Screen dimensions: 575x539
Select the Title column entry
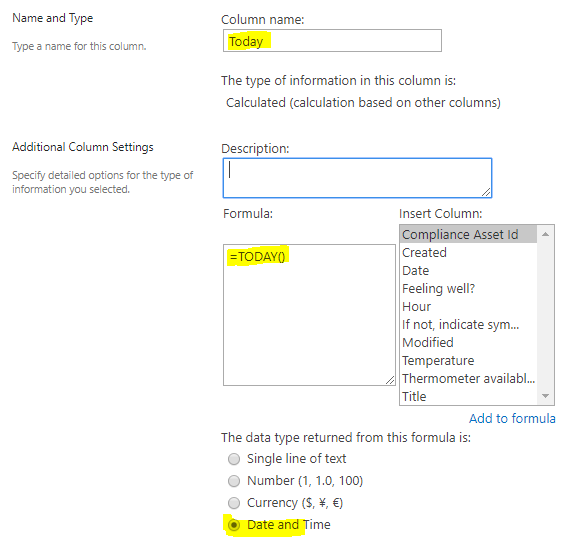(x=468, y=396)
